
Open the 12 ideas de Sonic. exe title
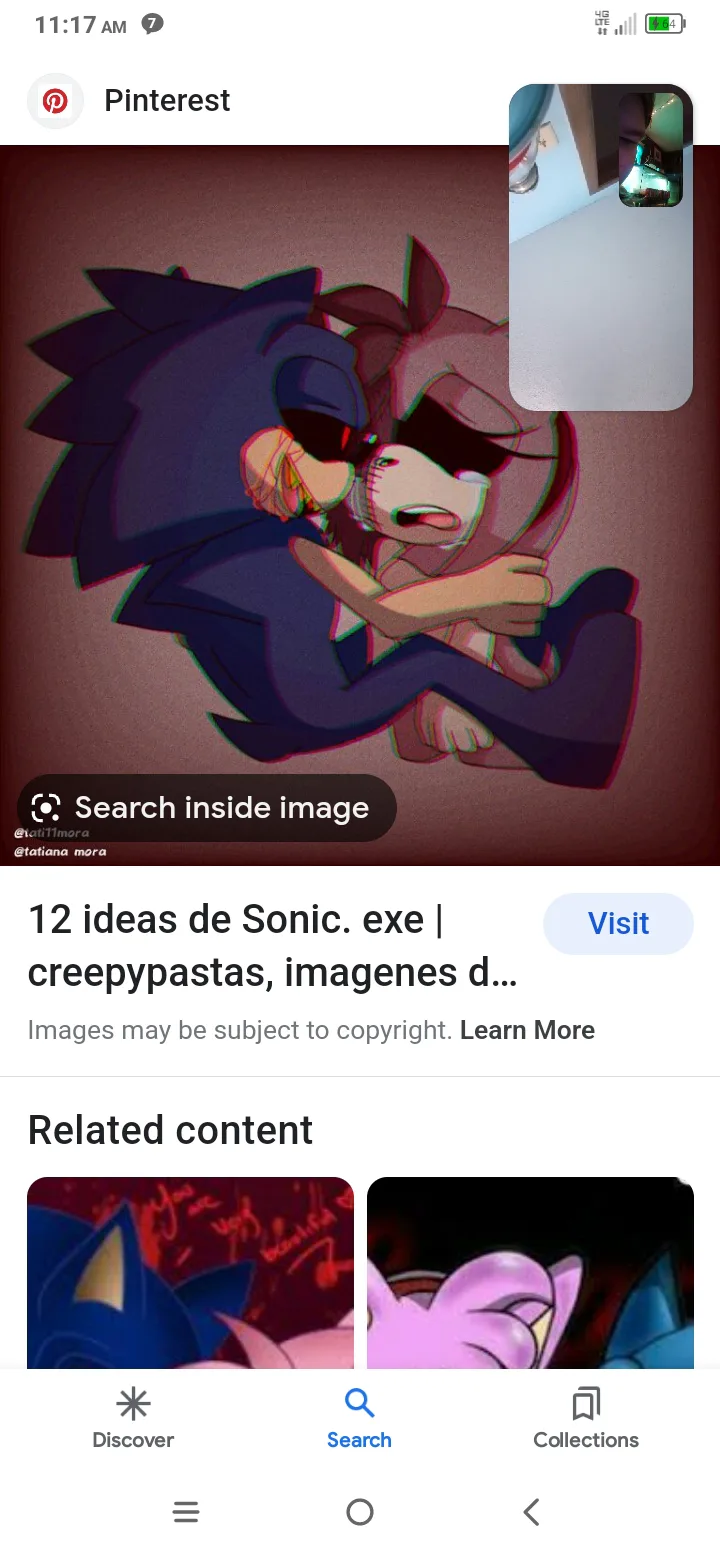(x=272, y=945)
